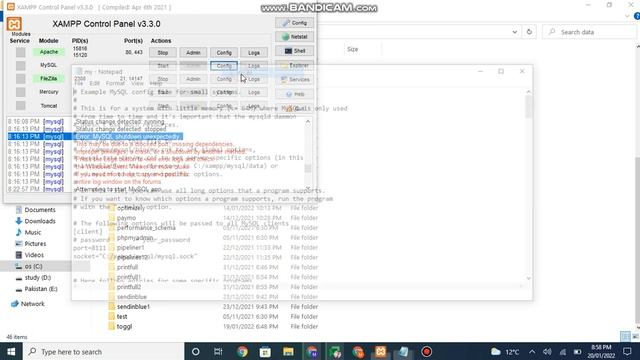Open MySQL Config menu
This screenshot has width=640, height=360.
tap(224, 66)
